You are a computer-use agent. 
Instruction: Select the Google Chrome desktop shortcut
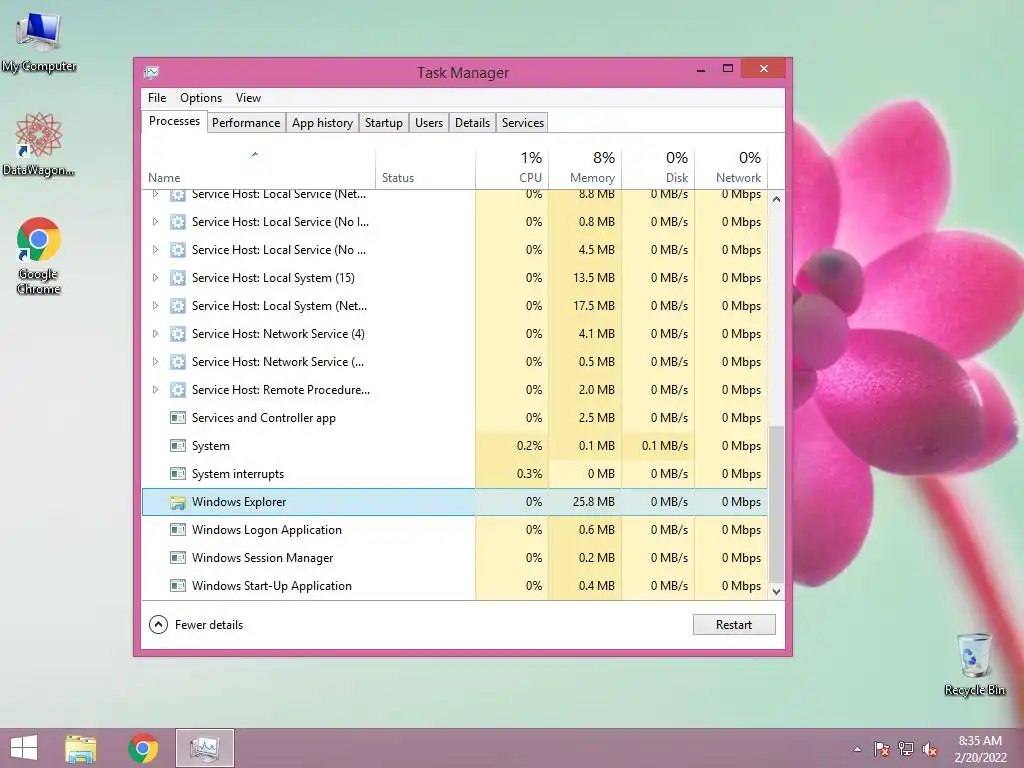point(39,255)
